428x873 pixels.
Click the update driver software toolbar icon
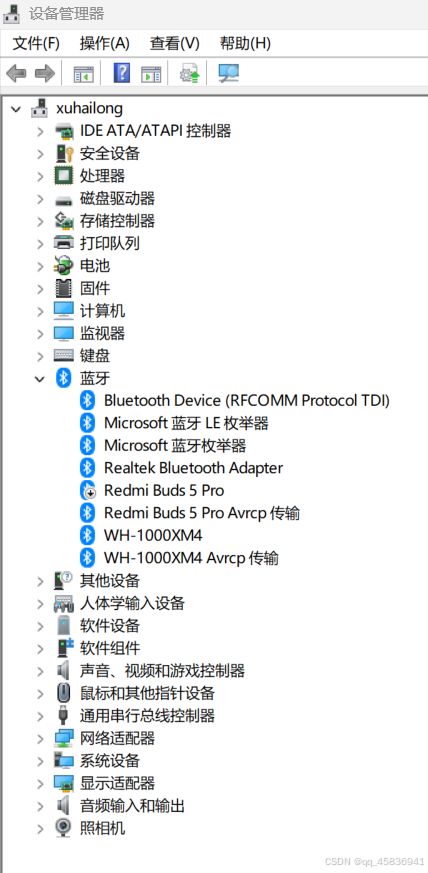pyautogui.click(x=189, y=73)
